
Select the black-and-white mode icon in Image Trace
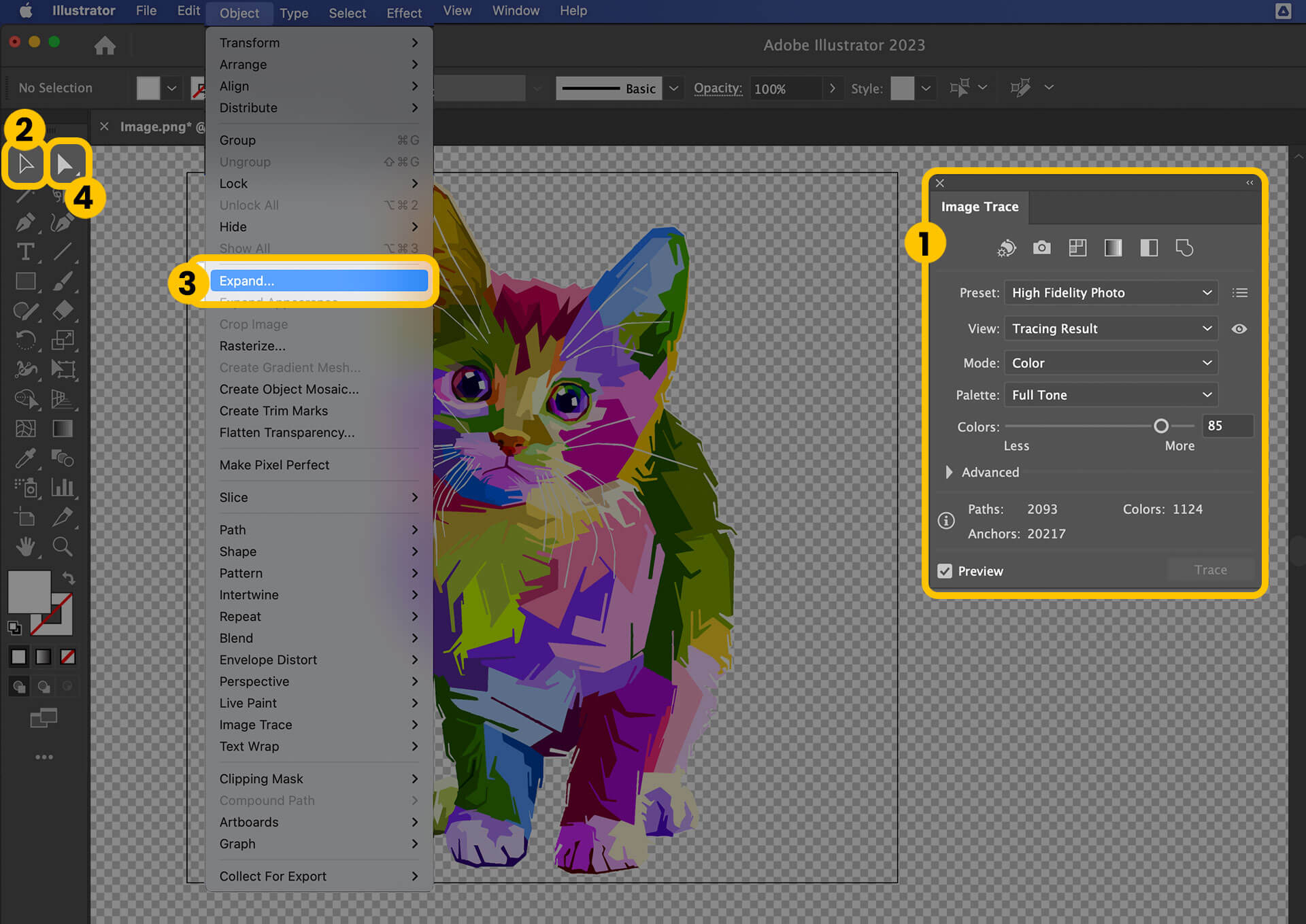(x=1147, y=248)
